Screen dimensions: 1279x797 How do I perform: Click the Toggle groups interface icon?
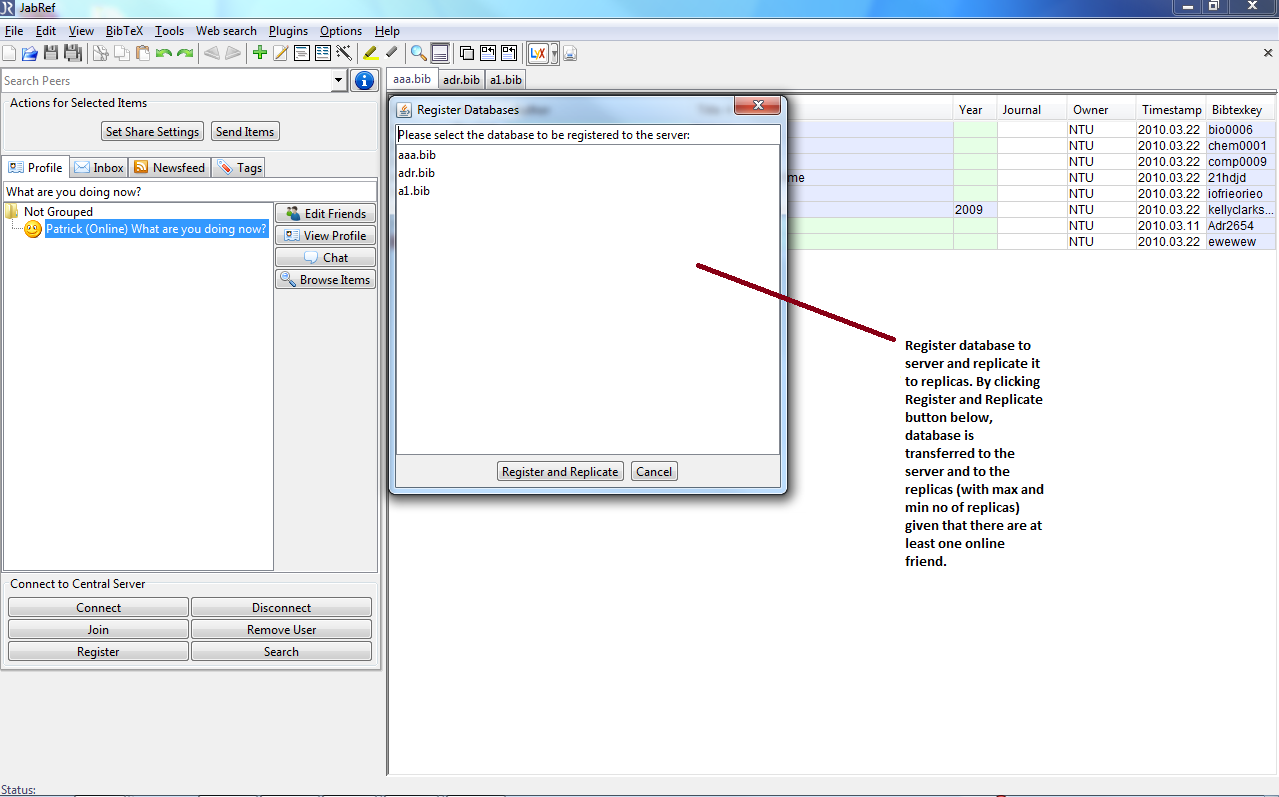[x=467, y=53]
